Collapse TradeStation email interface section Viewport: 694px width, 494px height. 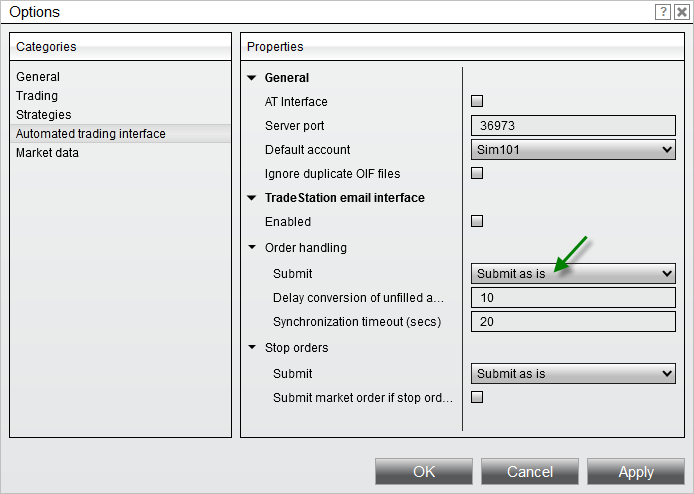tap(252, 198)
